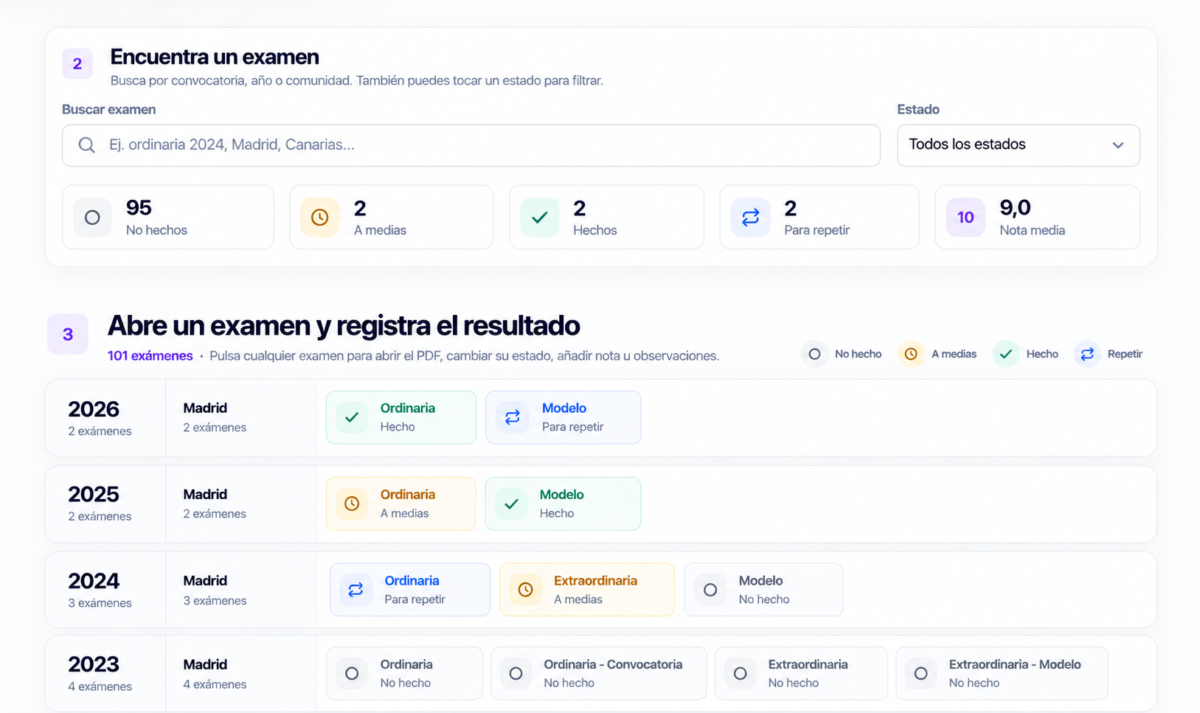Click repeat icon on 2026 Modelo card

coord(512,417)
